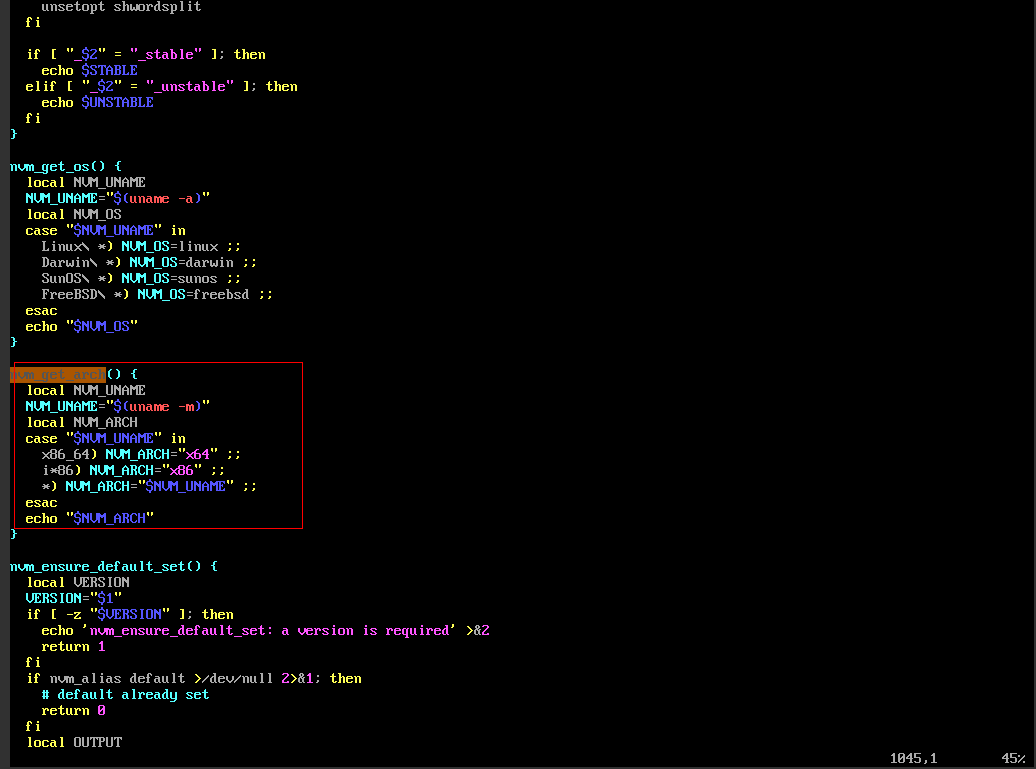Place cursor on the Linux case line
This screenshot has height=769, width=1036.
(x=140, y=246)
